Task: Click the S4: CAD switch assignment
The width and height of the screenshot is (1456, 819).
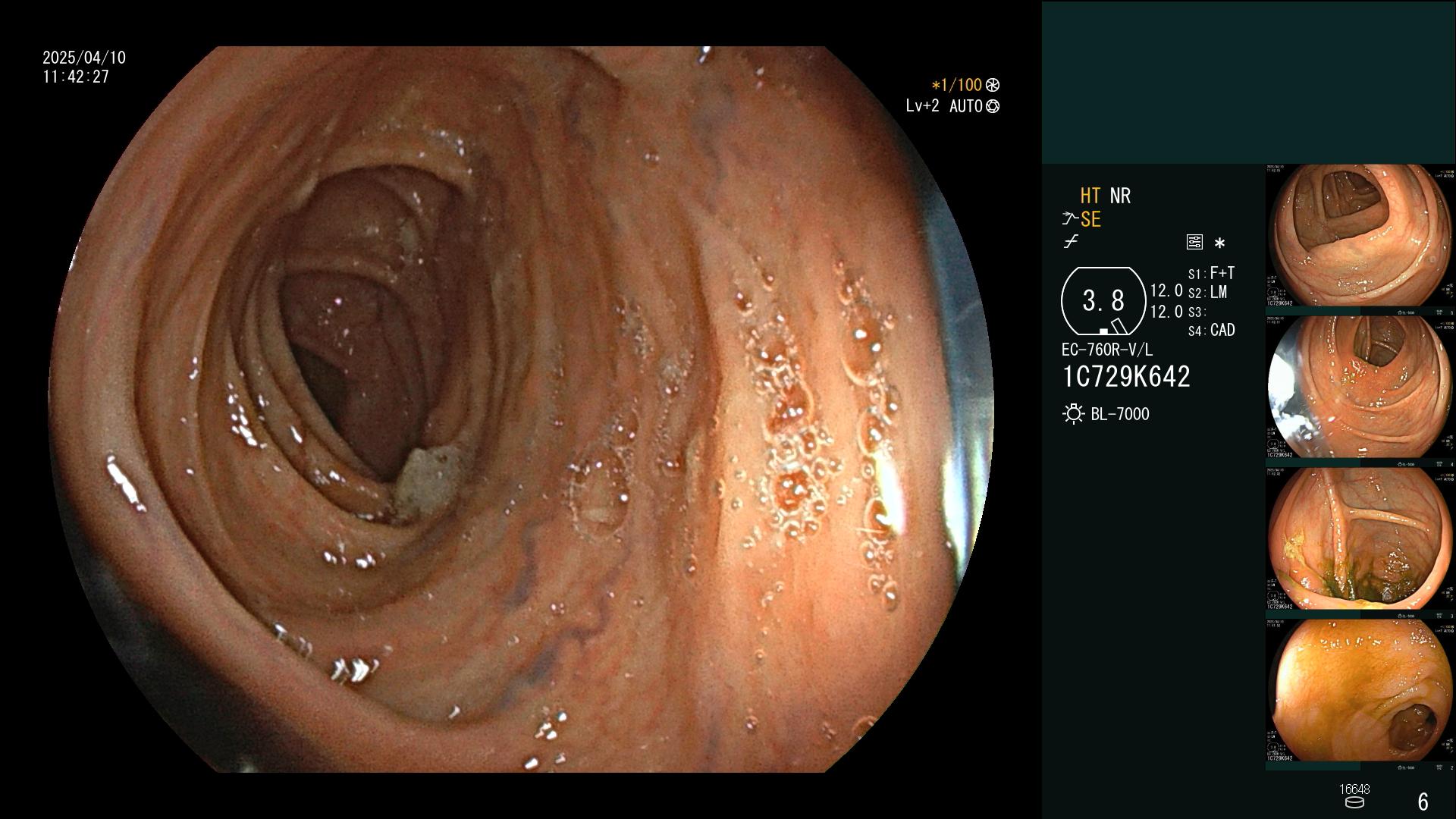Action: click(1211, 330)
